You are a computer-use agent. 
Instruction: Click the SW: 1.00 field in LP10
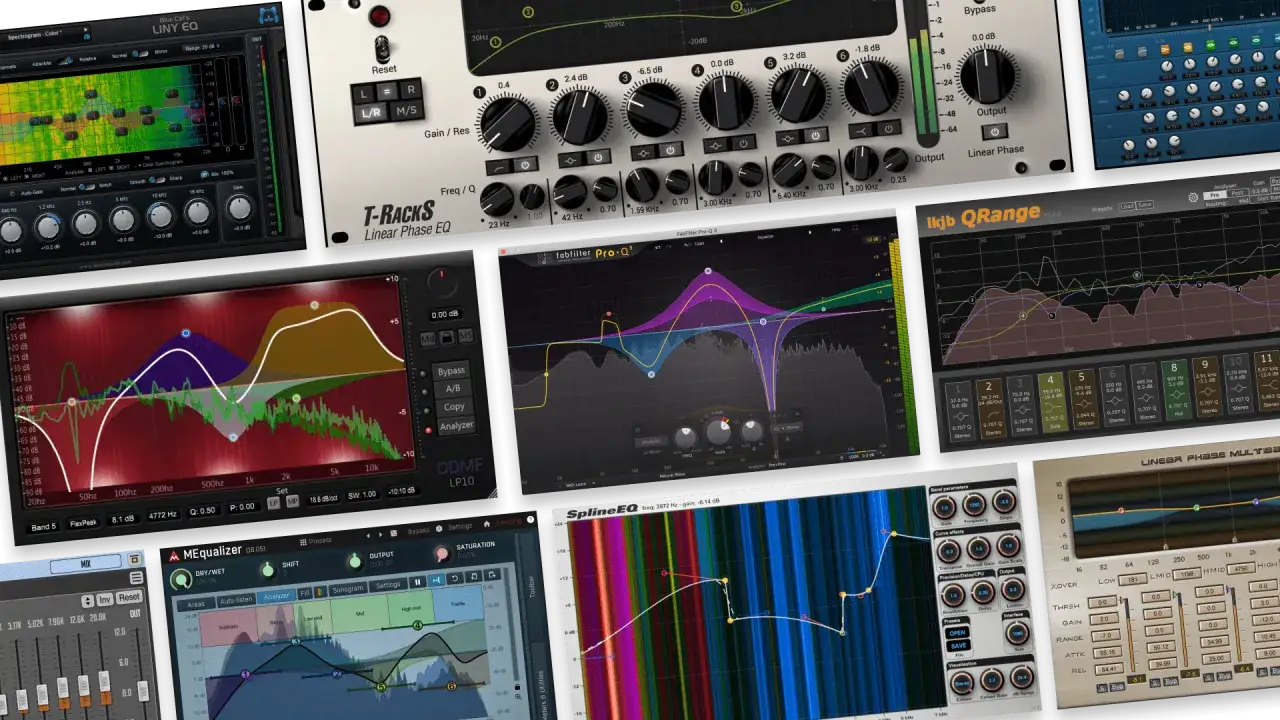pos(361,495)
